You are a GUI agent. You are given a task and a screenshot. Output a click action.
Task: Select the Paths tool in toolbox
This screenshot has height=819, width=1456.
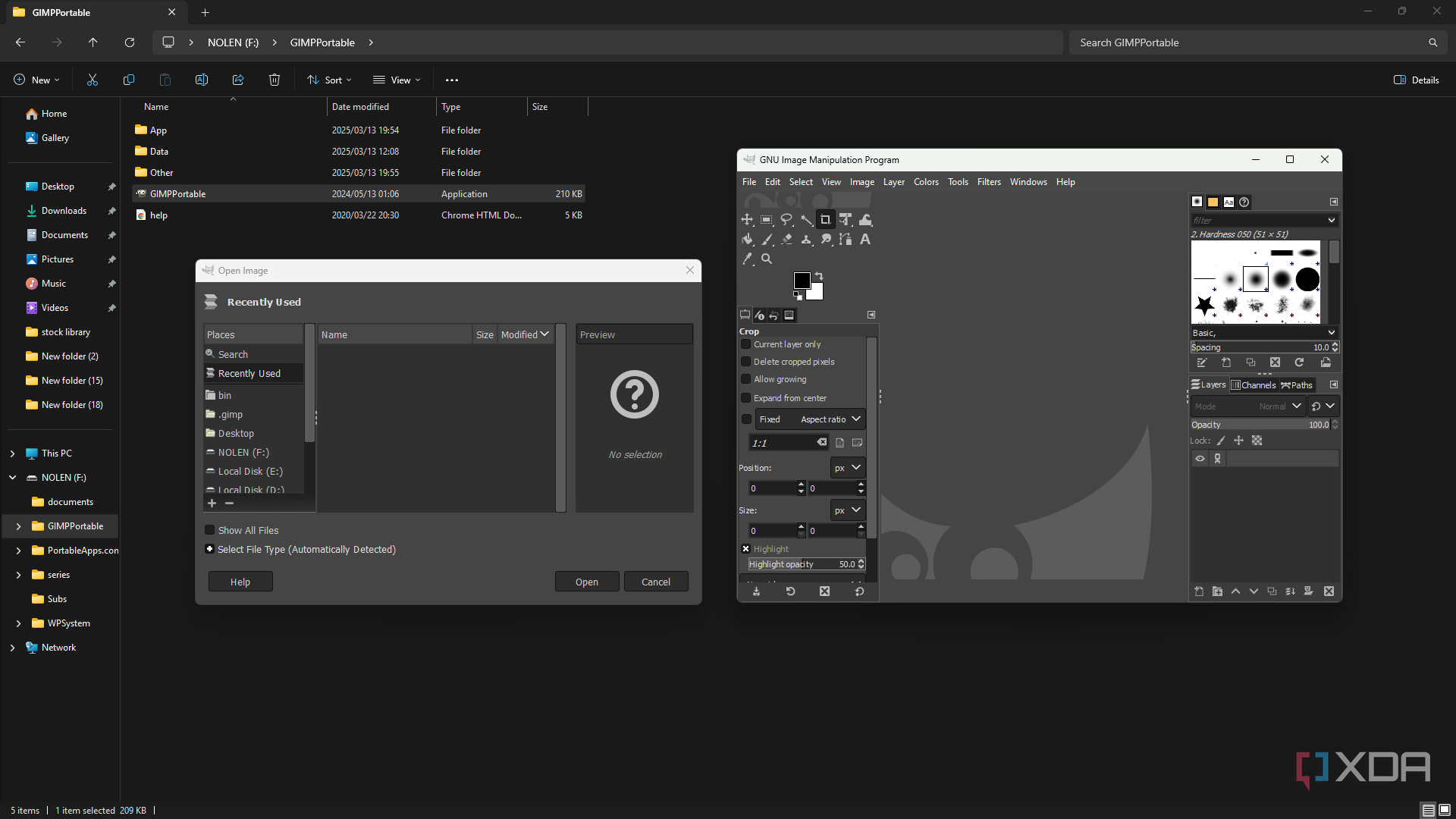846,240
